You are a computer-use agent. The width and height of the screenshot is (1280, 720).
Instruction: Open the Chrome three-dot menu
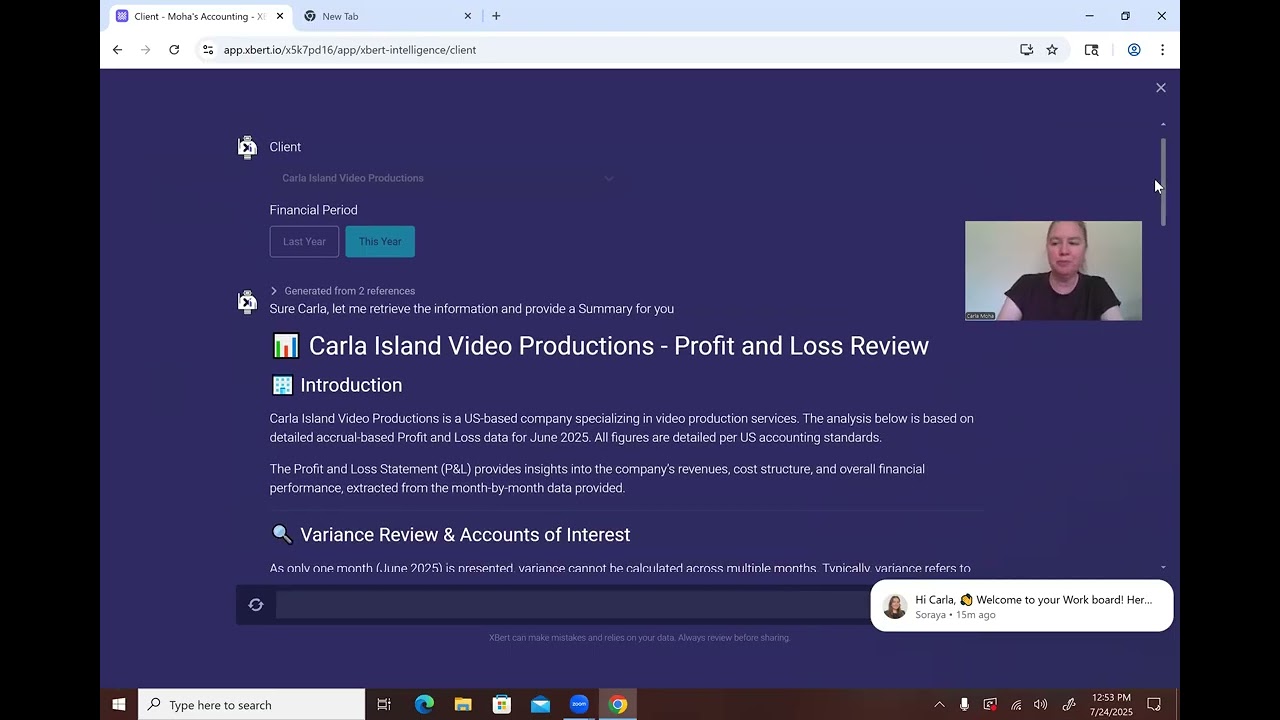tap(1162, 50)
